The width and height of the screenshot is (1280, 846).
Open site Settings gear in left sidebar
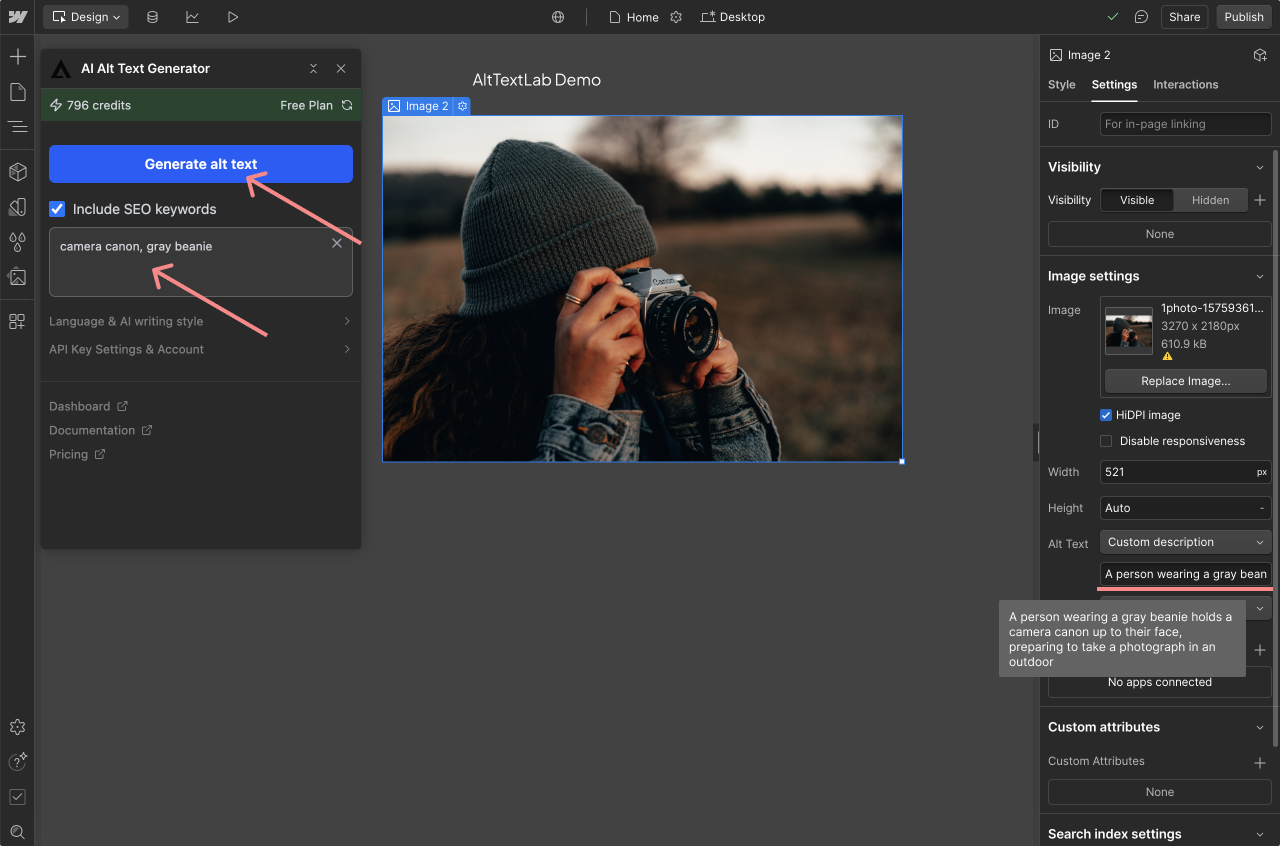pyautogui.click(x=17, y=727)
